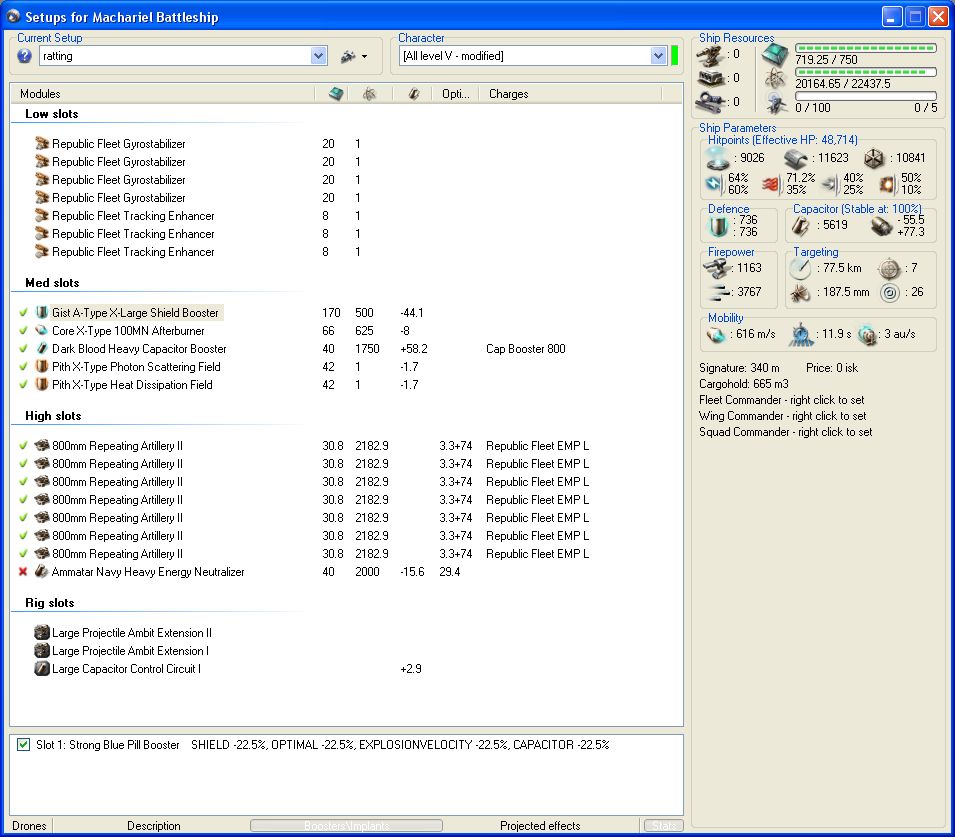
Task: Click the CPU usage progress bar
Action: 865,48
